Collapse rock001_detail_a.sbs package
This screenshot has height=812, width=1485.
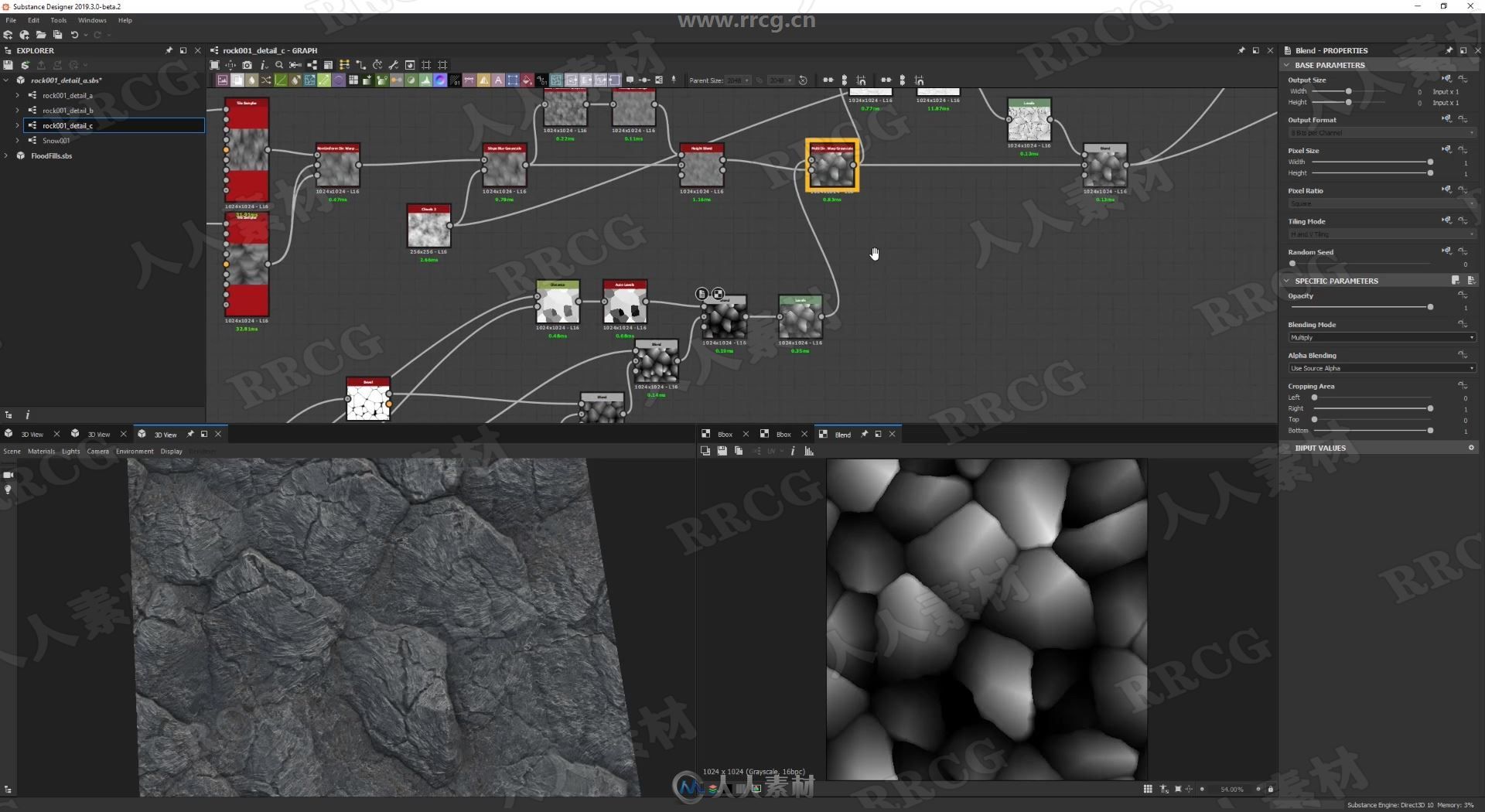point(6,80)
